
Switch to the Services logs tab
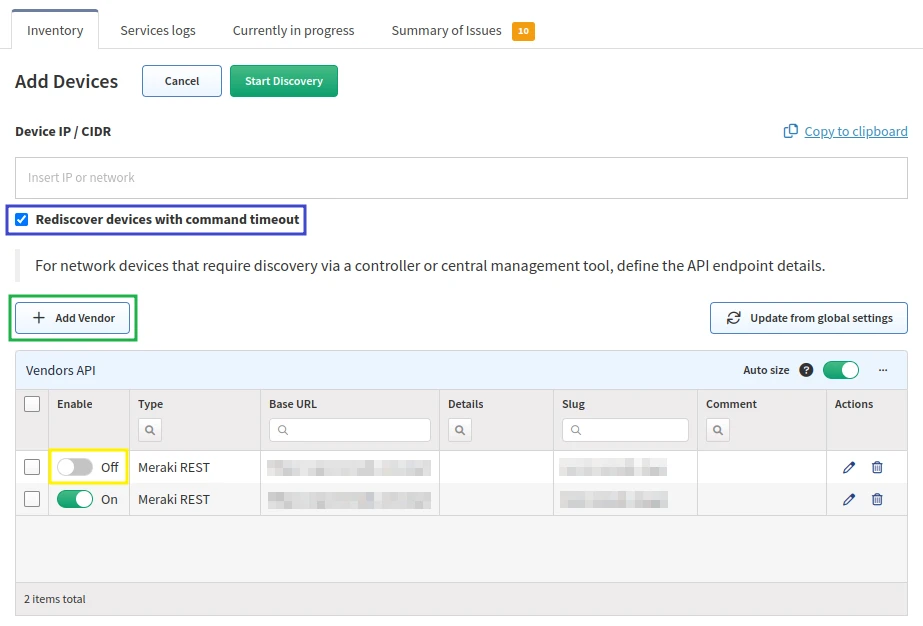(x=158, y=30)
